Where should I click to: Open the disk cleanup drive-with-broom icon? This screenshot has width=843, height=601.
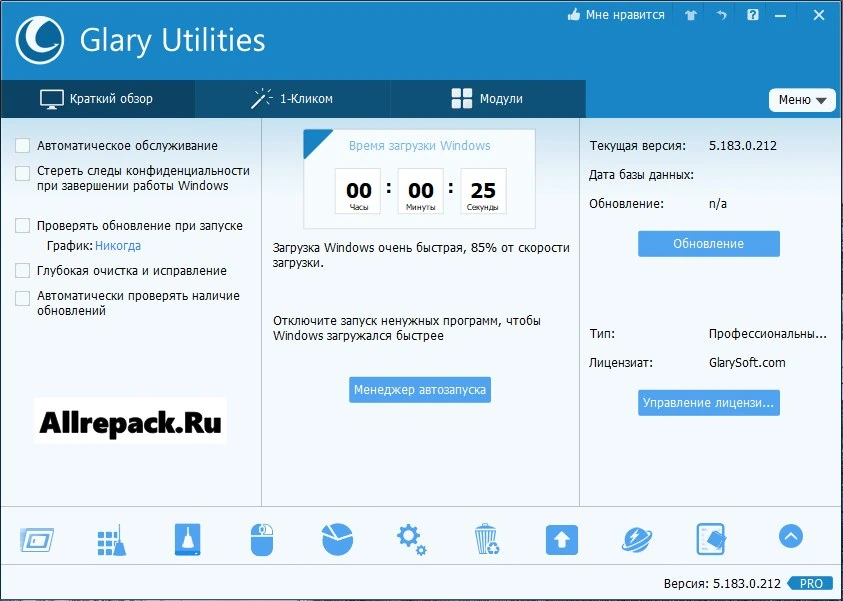click(188, 539)
